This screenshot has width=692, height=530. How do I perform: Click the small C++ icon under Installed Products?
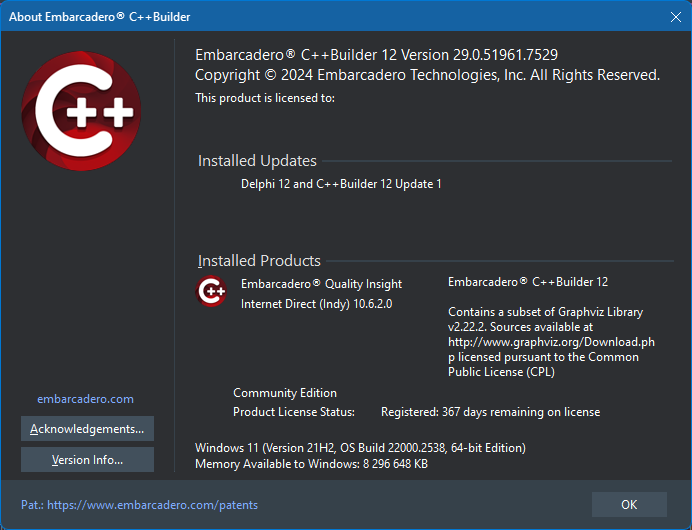(x=211, y=291)
